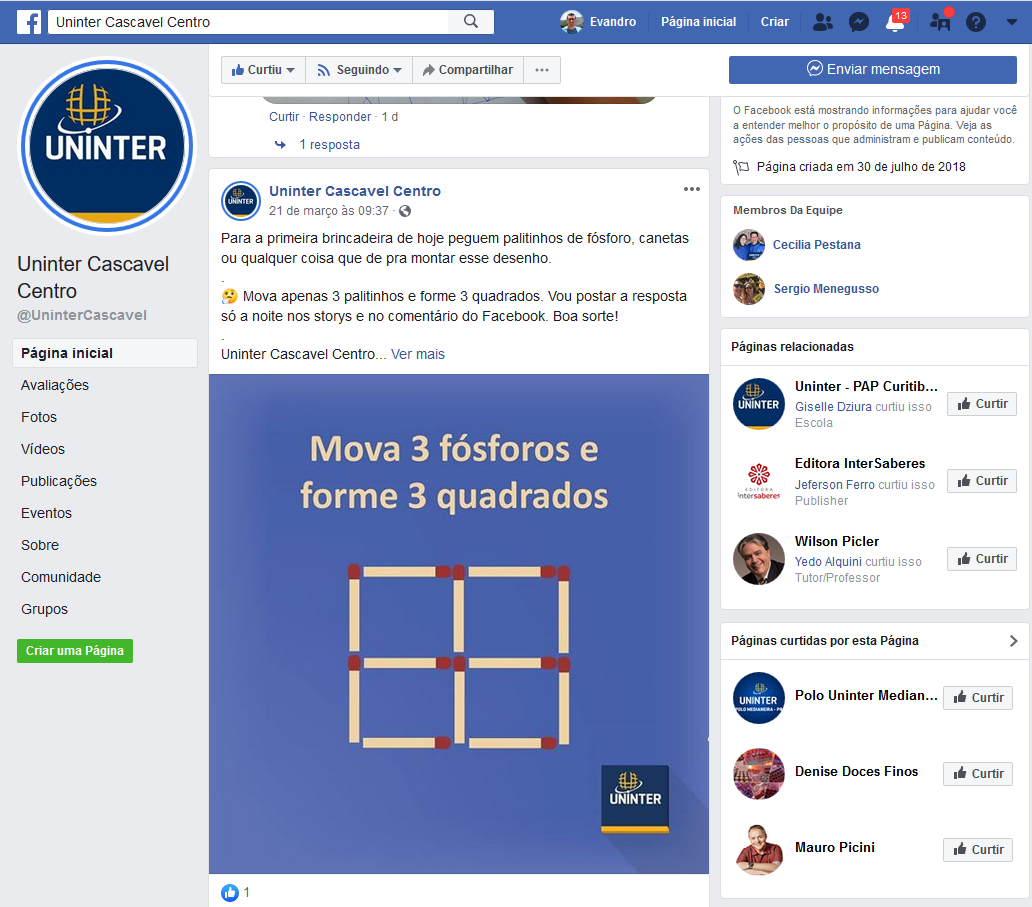Expand the account menu arrow in top bar
Image resolution: width=1032 pixels, height=907 pixels.
(1012, 22)
